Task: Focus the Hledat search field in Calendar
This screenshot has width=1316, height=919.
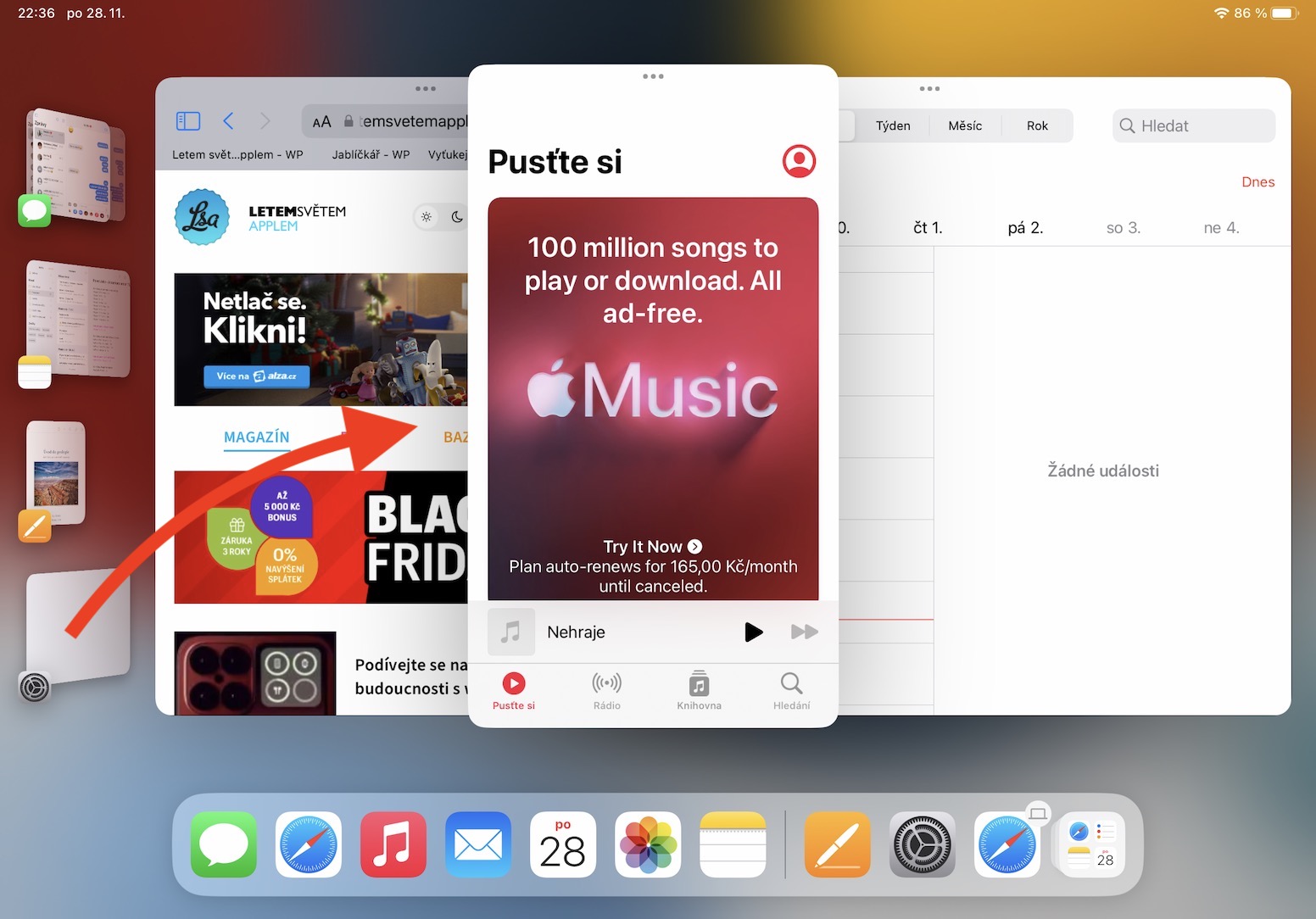Action: pos(1194,125)
